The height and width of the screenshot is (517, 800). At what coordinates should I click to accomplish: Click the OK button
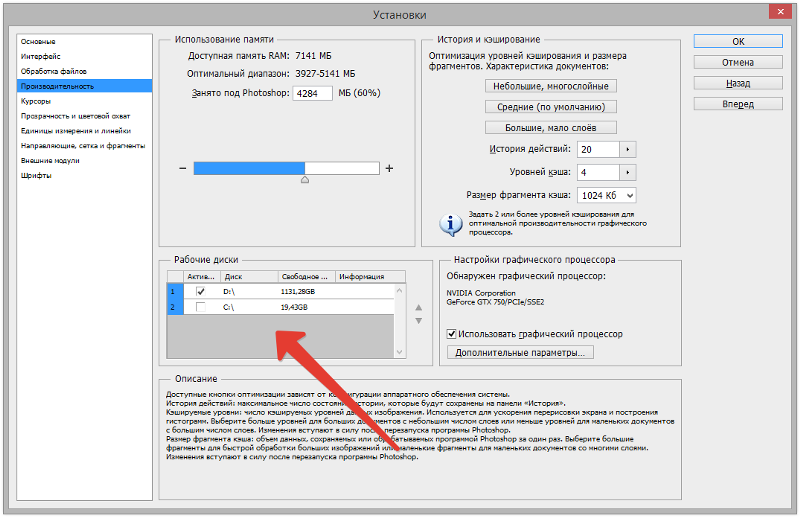pyautogui.click(x=738, y=41)
